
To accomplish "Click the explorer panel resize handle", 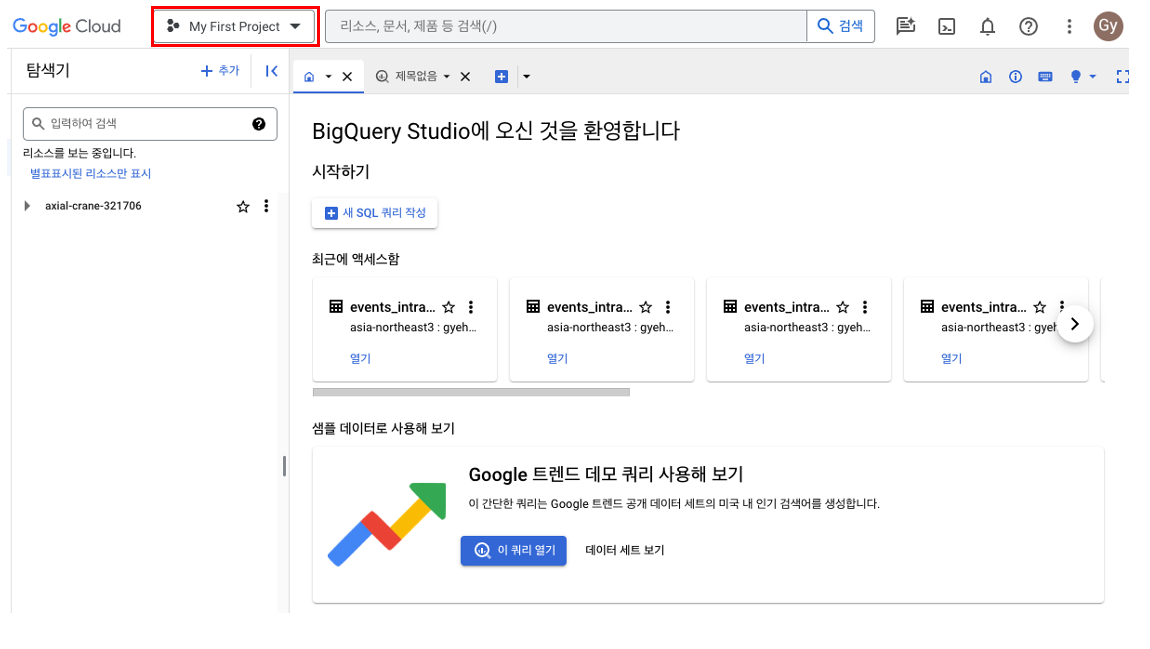I will coord(285,466).
